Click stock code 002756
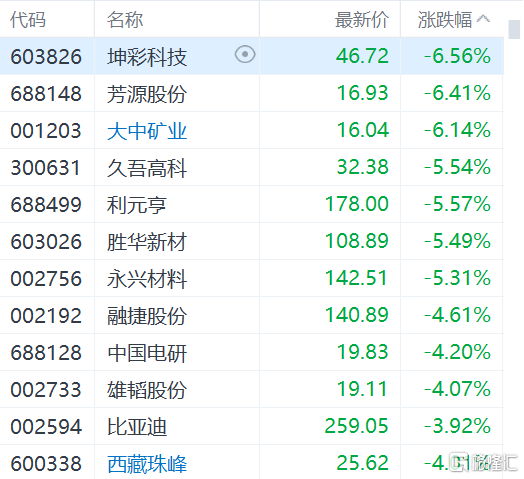This screenshot has width=524, height=479. 46,278
